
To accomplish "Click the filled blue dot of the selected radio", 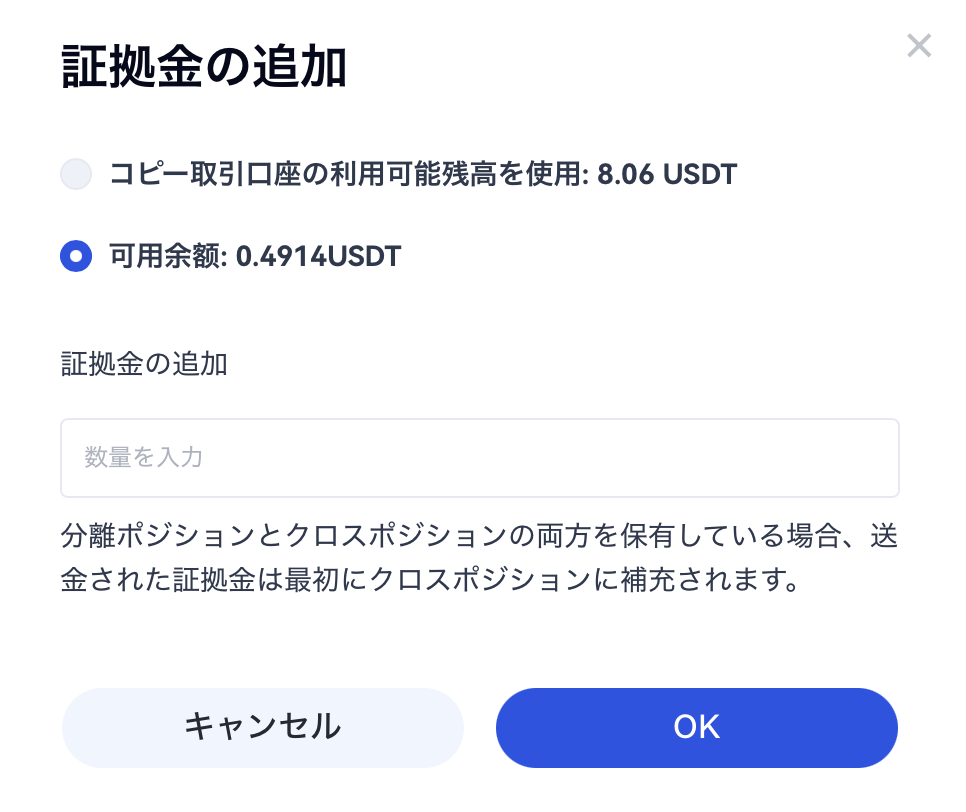I will point(76,256).
